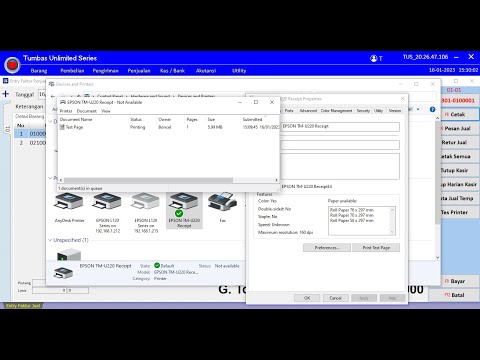
Task: Open the Penjualan menu
Action: (139, 71)
